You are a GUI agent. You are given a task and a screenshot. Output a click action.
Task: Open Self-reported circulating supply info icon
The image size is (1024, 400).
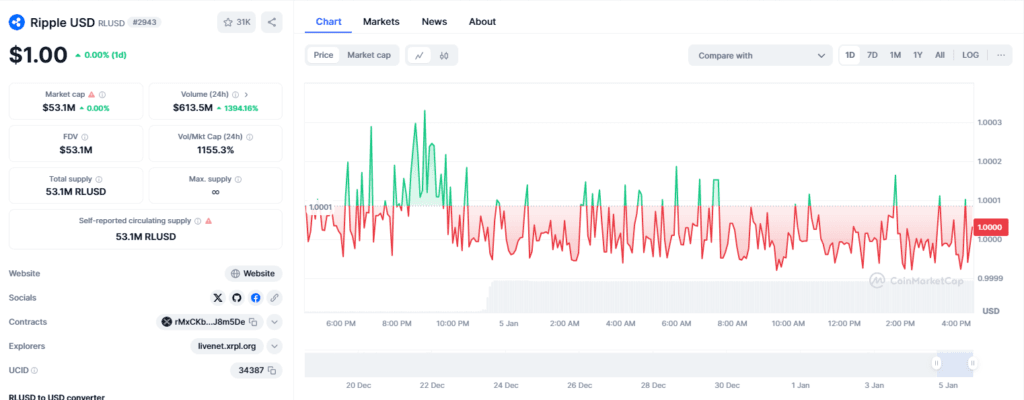point(197,221)
